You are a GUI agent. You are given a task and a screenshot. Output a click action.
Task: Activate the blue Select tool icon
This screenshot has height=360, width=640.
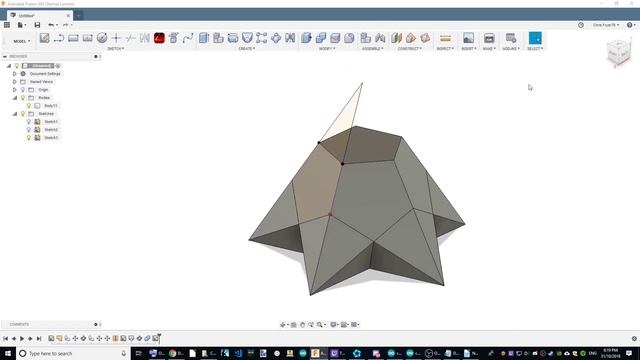point(535,38)
